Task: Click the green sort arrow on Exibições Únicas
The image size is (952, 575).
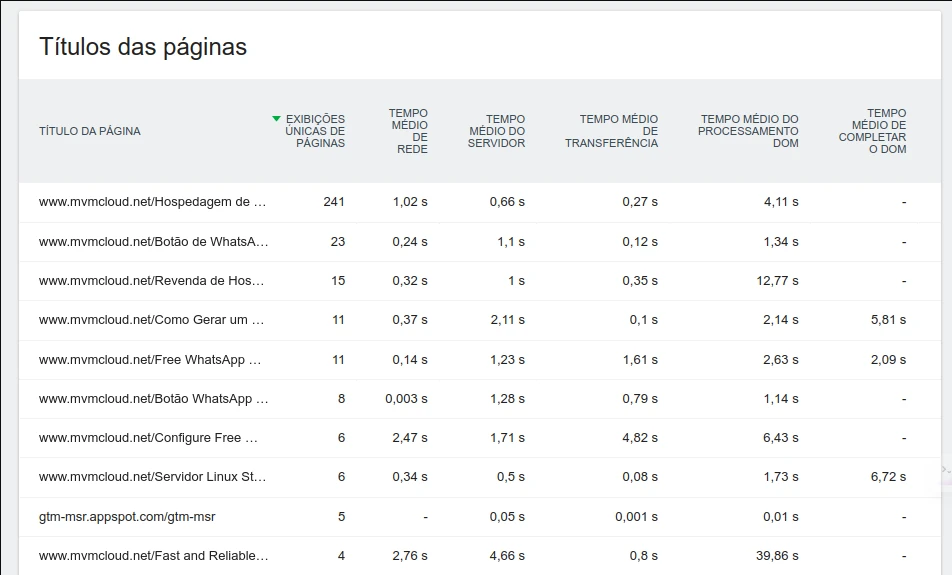Action: coord(276,119)
